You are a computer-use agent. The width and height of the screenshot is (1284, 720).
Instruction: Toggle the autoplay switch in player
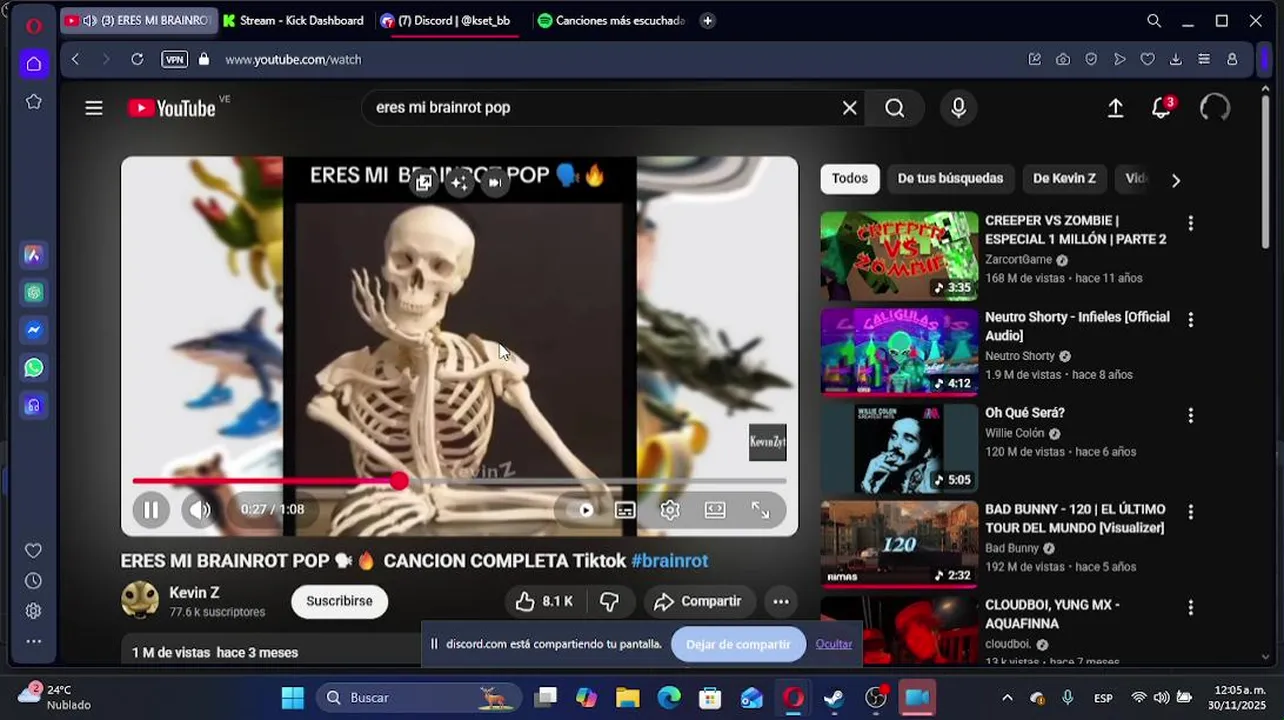580,510
